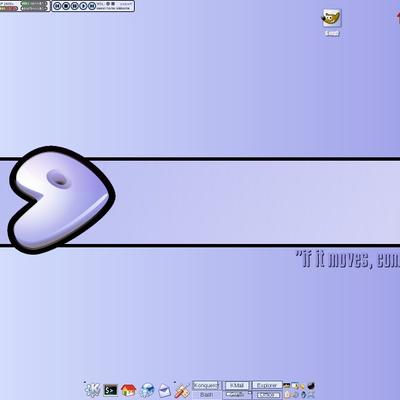Launch the web browser globe icon
Viewport: 400px width, 400px height.
147,390
